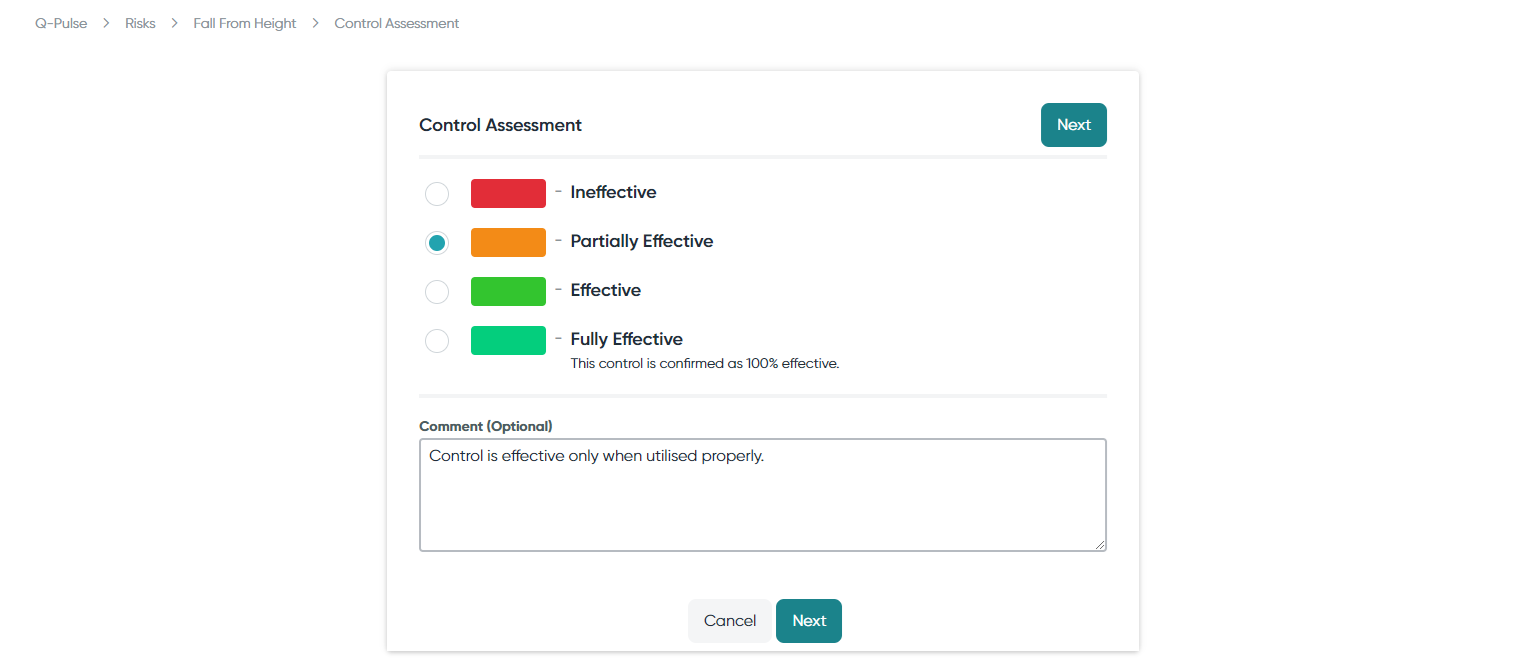
Task: Click the Next button beside Cancel
Action: click(x=809, y=621)
